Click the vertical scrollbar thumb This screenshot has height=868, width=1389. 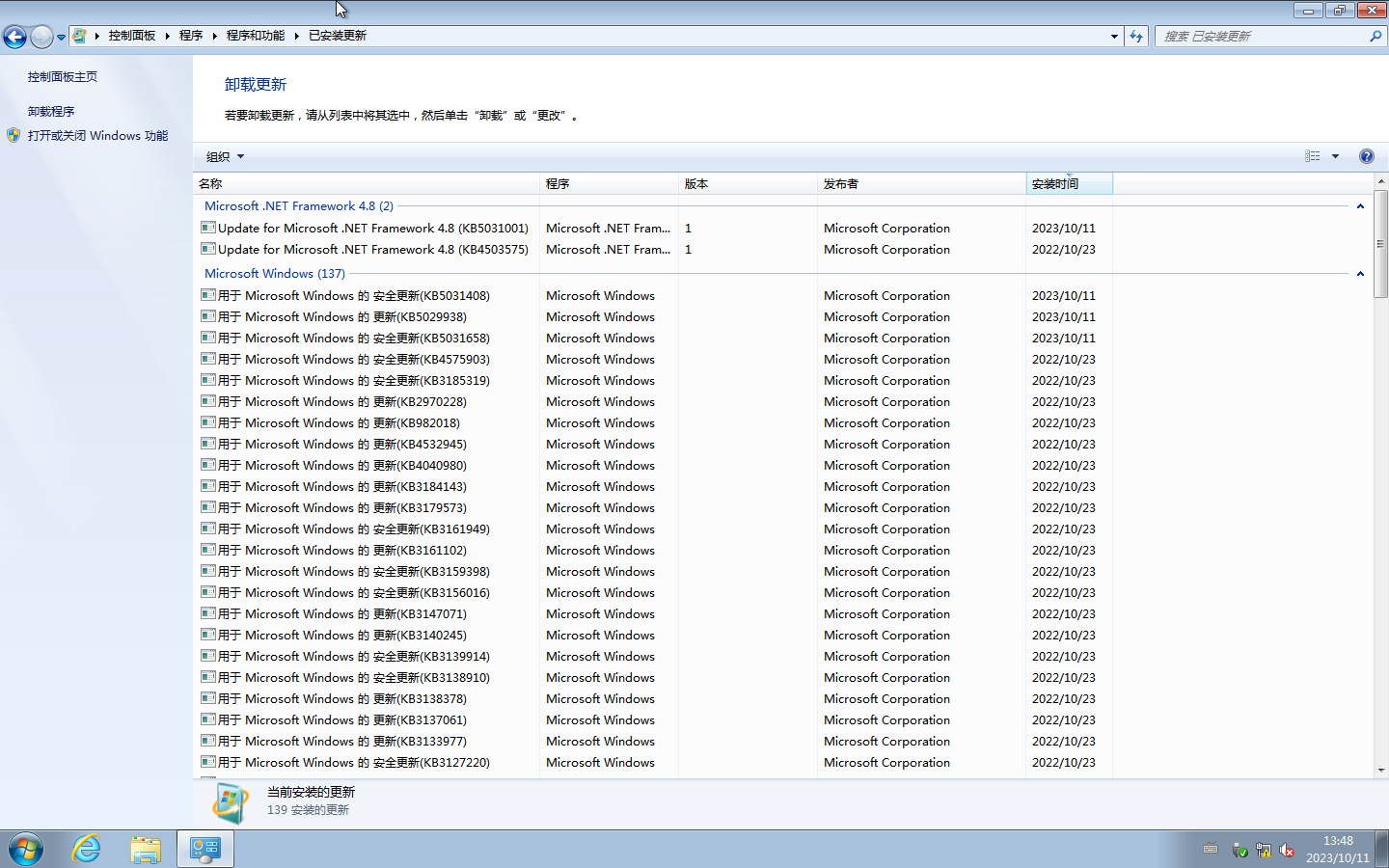(1381, 244)
